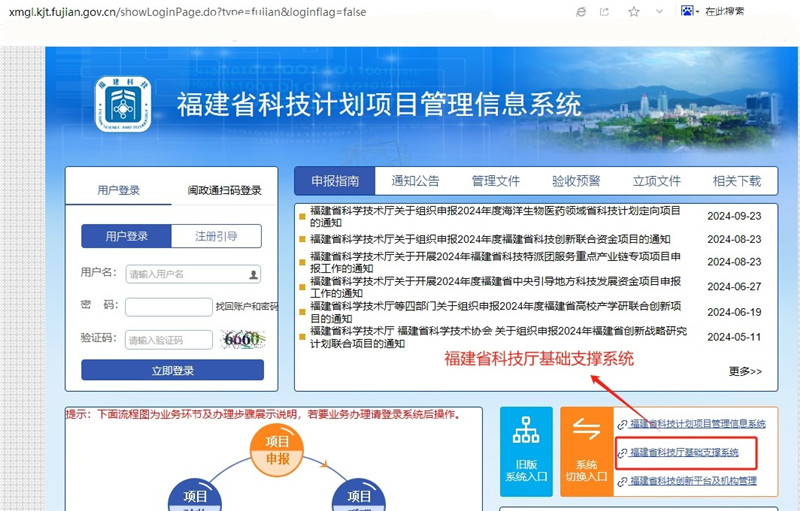Click the Fujian science department logo

click(x=126, y=108)
